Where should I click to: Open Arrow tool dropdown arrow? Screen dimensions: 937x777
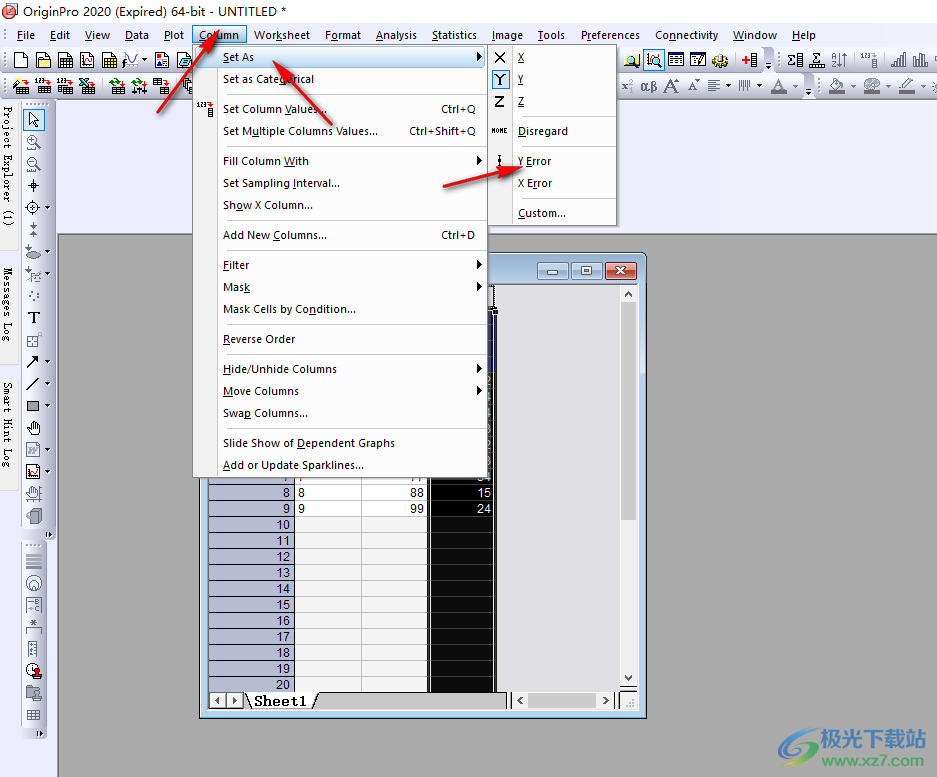coord(48,362)
